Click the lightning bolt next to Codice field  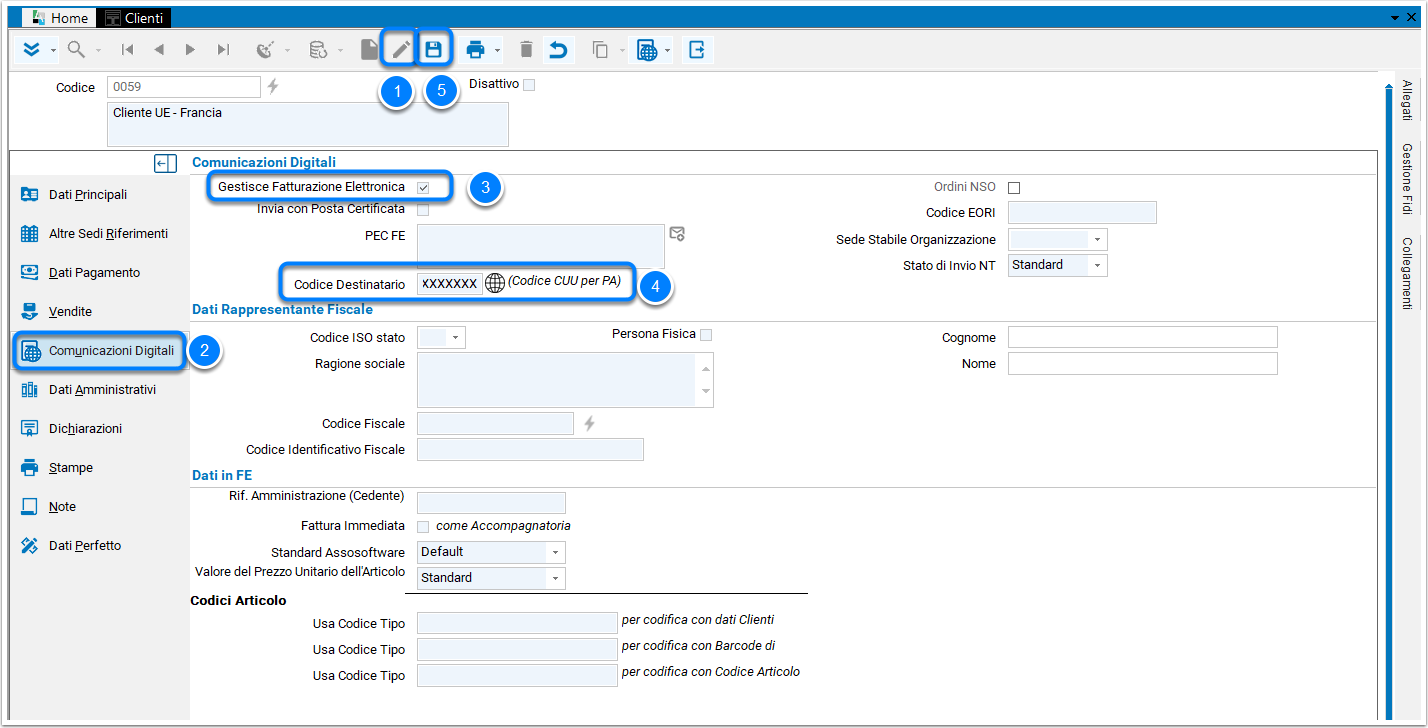pos(272,87)
